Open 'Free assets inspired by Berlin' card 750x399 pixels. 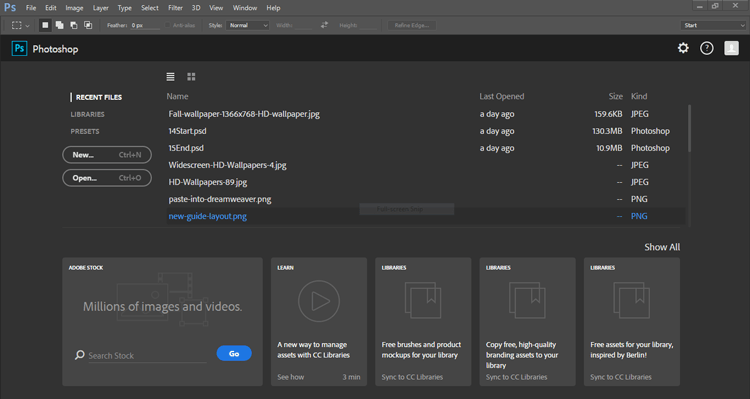(632, 321)
